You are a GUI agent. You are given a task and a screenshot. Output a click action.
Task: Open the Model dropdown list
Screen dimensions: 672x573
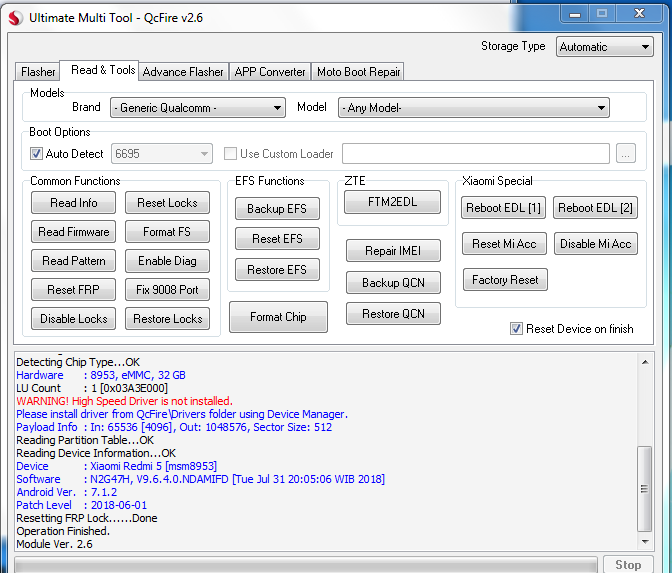click(474, 108)
